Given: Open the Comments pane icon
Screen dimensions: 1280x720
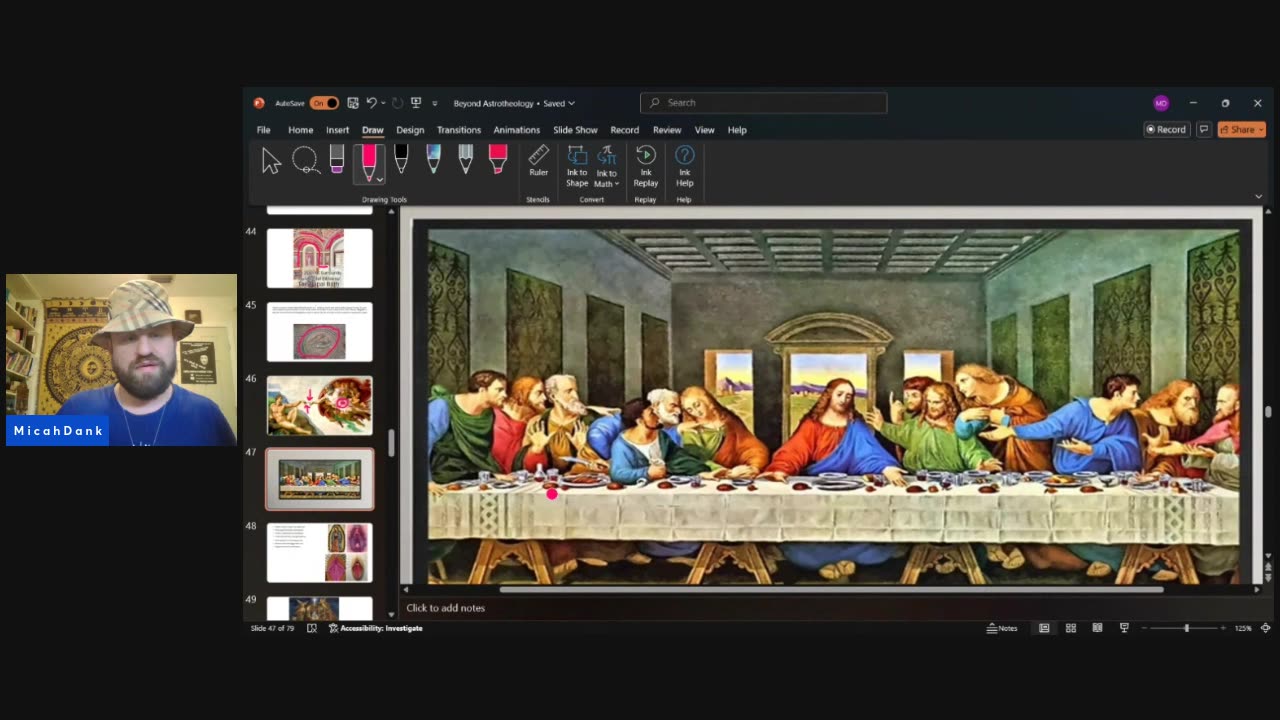Looking at the screenshot, I should tap(1203, 129).
